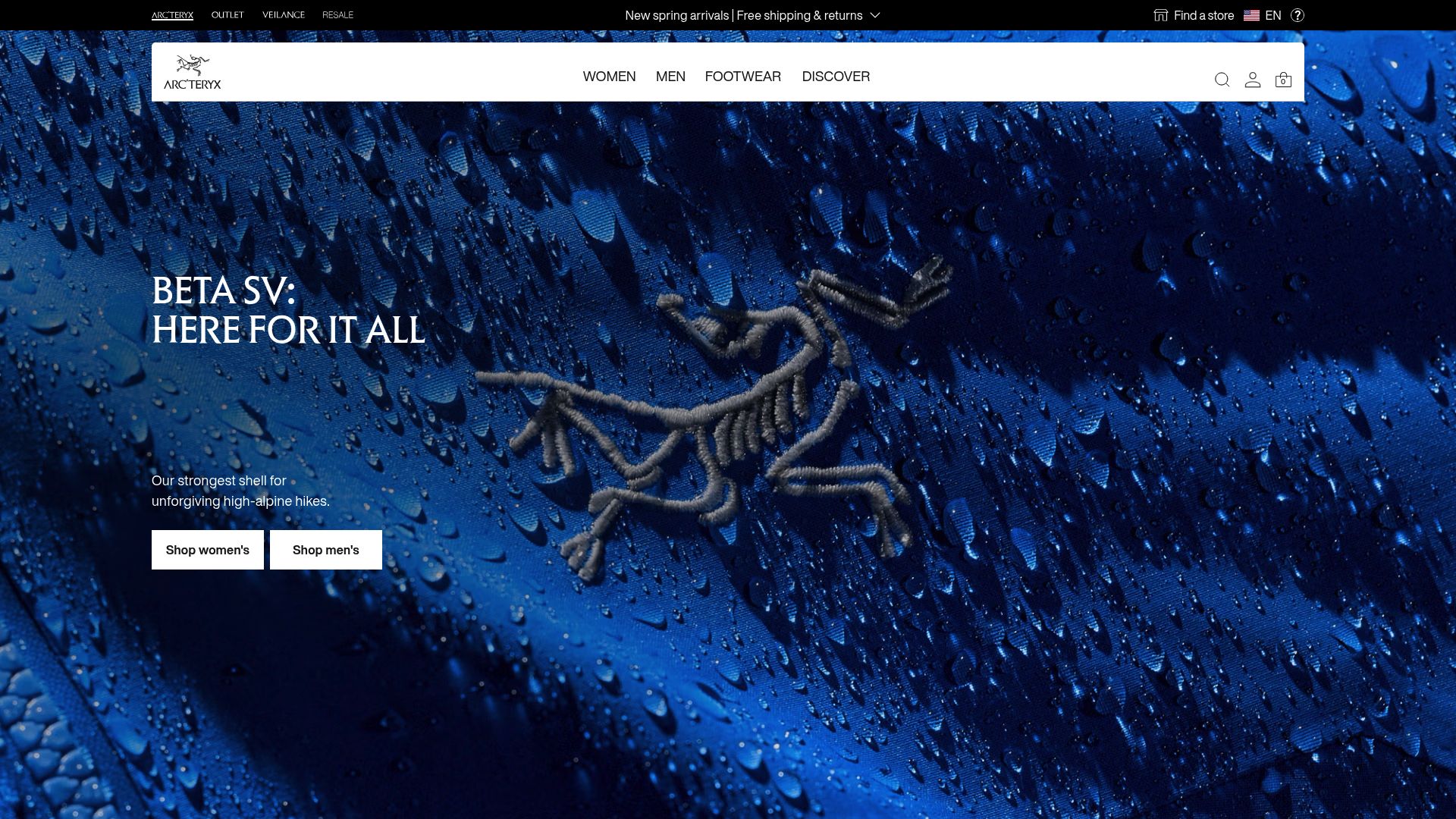Click the US flag icon
The width and height of the screenshot is (1456, 819).
click(1251, 15)
